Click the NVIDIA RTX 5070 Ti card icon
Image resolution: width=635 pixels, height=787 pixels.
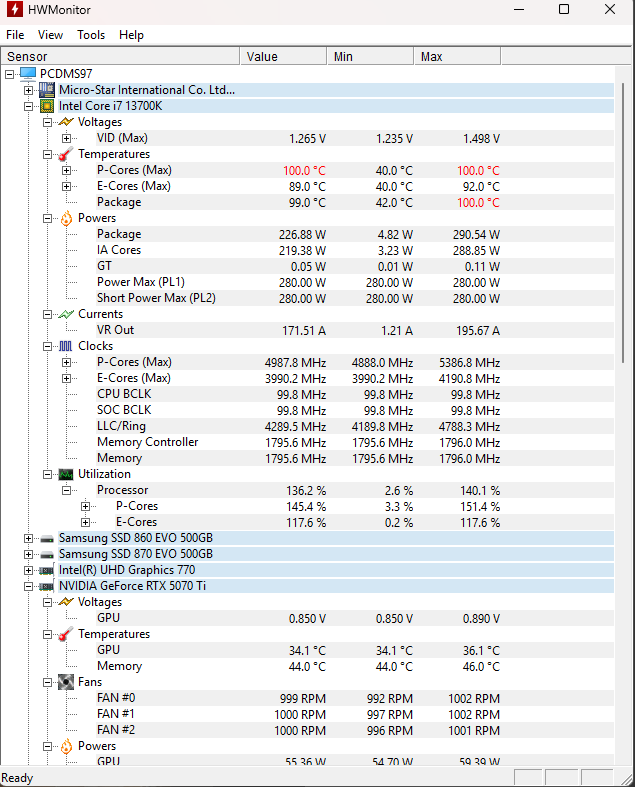[47, 586]
